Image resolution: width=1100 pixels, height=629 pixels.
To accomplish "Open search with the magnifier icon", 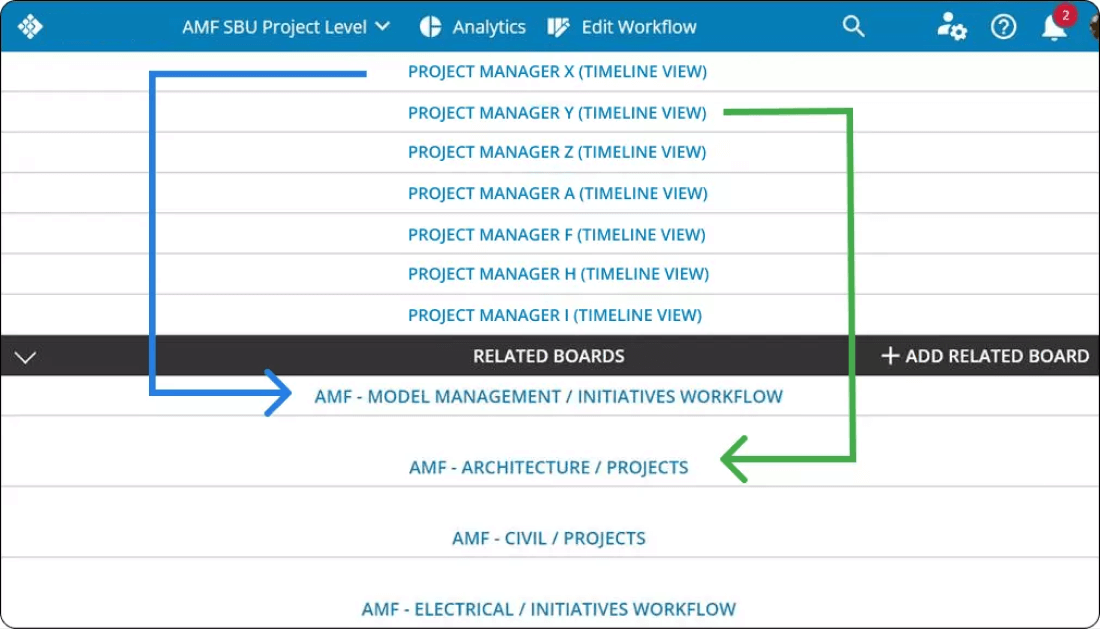I will (x=853, y=27).
